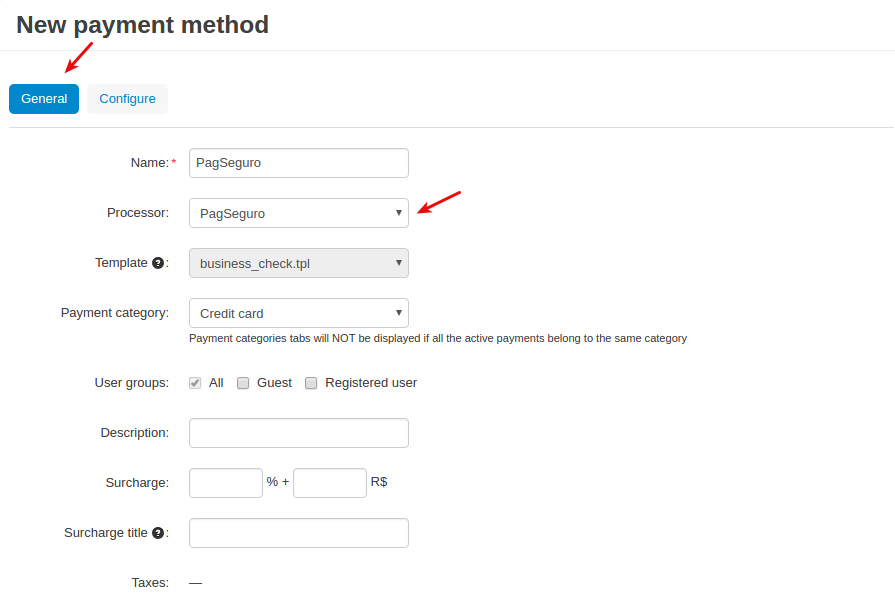The image size is (895, 601).
Task: Click the Template dropdown arrow
Action: coord(398,263)
